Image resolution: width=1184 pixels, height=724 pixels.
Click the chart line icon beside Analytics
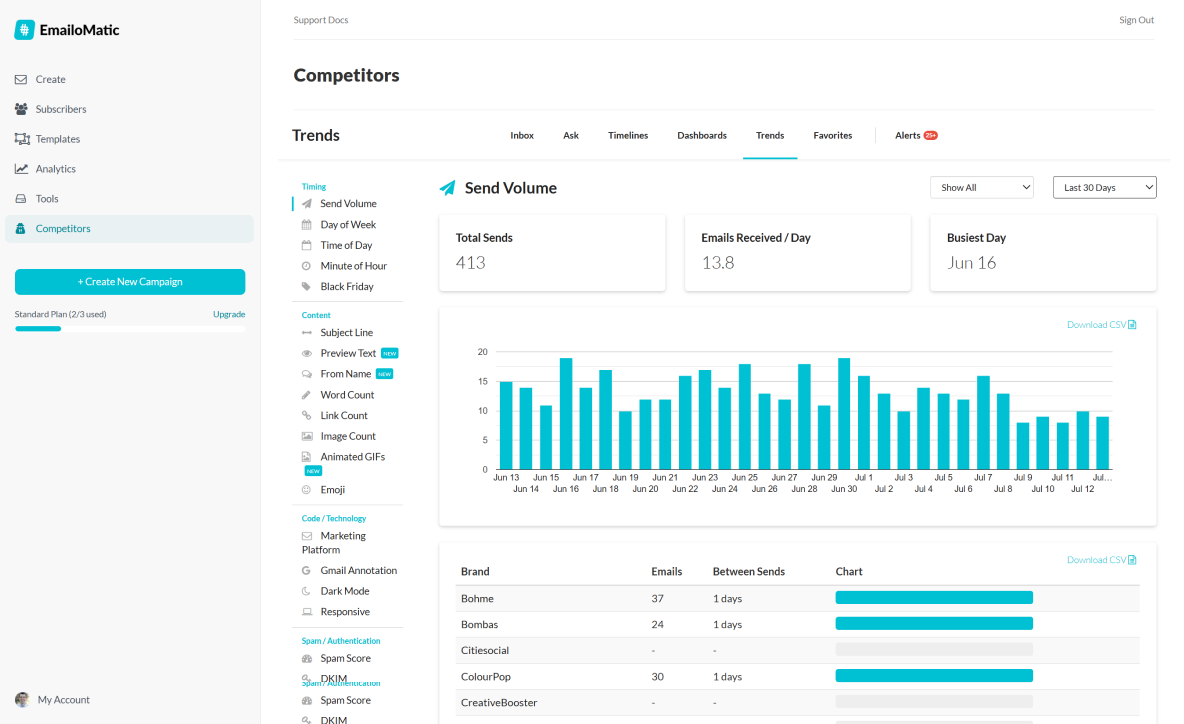21,169
